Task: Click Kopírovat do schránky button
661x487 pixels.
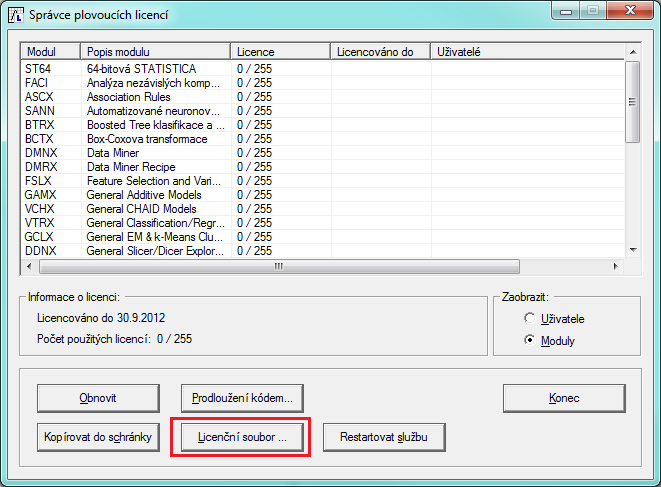Action: [x=98, y=437]
